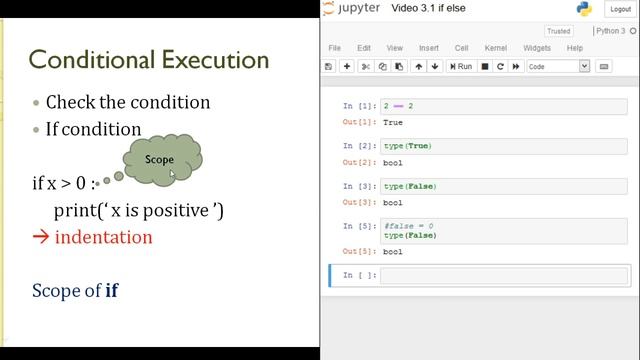The height and width of the screenshot is (360, 640).
Task: Select cell In [2] with type(True)
Action: tap(504, 146)
